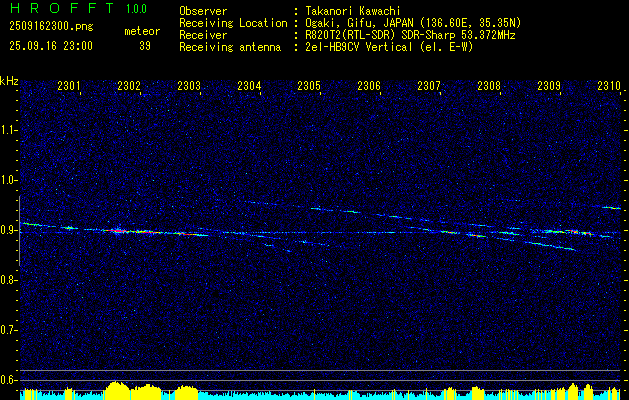Click the 0.9 kHz axis label
Screen dimensions: 629x400
8,230
